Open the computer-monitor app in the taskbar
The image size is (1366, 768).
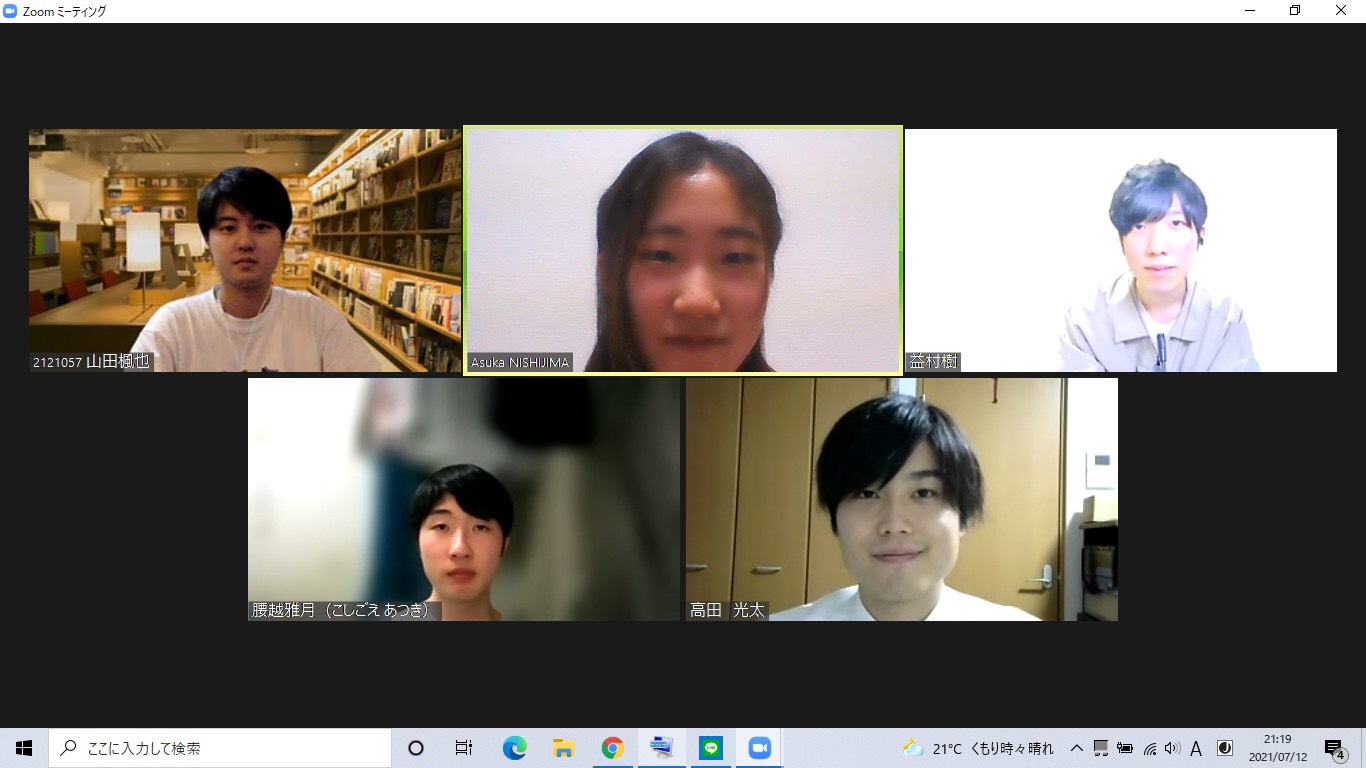[x=661, y=748]
